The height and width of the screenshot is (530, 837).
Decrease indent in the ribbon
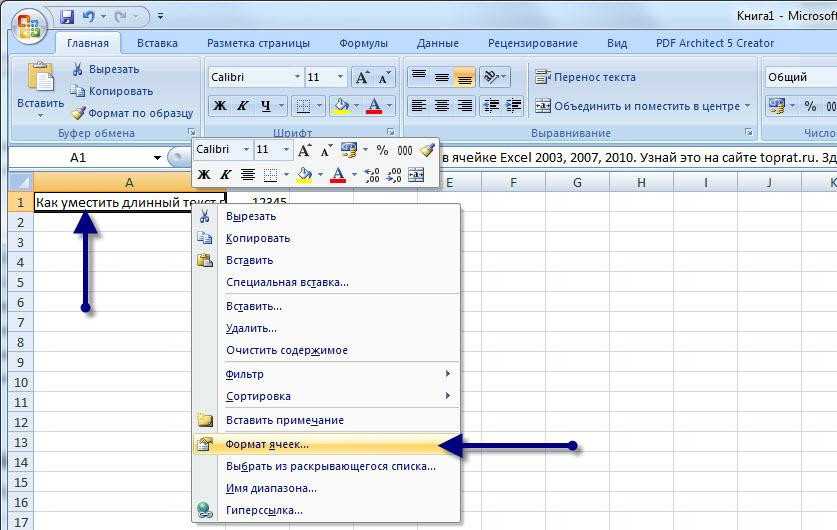(x=491, y=106)
